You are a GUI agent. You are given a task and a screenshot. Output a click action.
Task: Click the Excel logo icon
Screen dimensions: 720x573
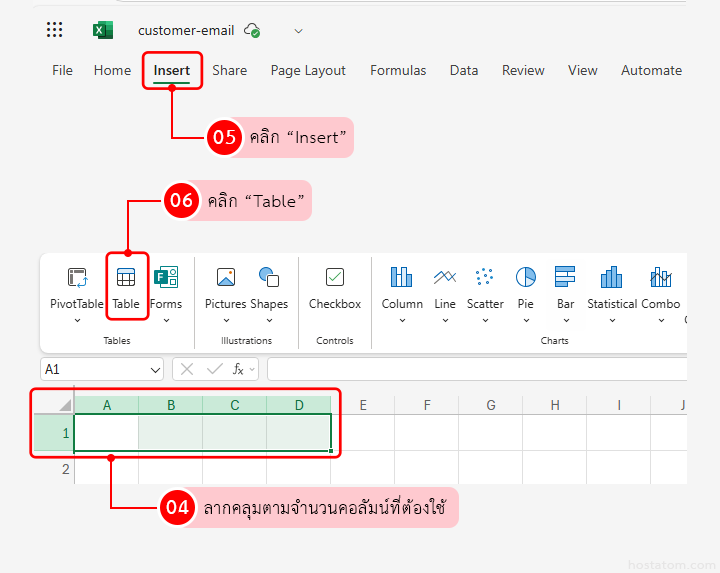pos(103,30)
